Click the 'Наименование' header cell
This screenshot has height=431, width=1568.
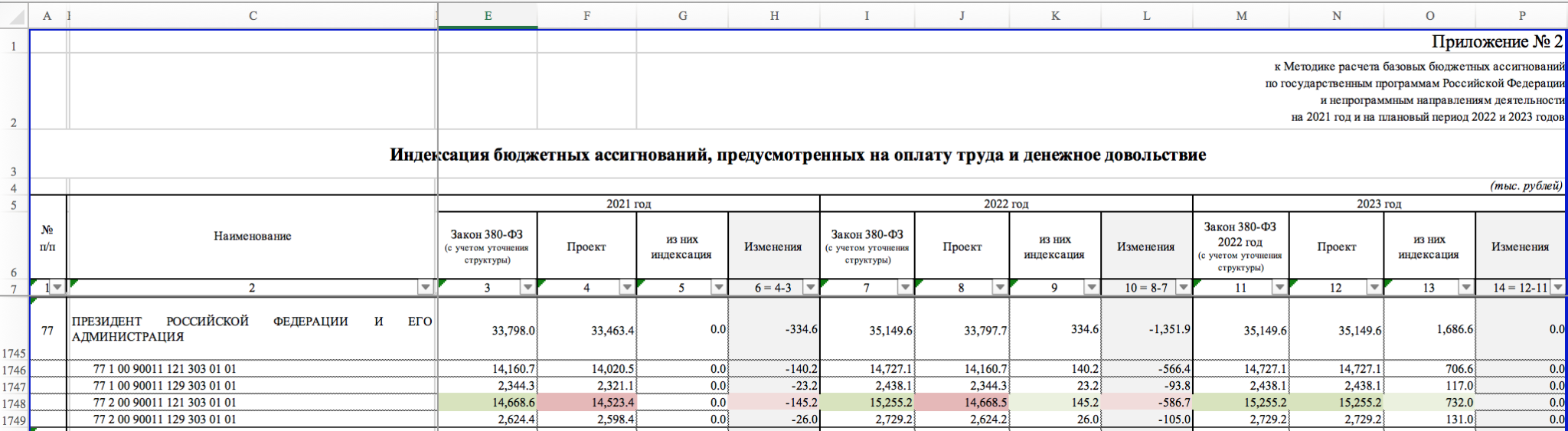click(253, 237)
